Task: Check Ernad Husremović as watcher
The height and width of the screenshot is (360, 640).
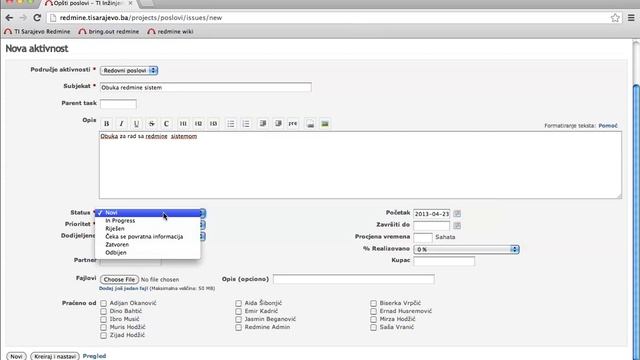Action: 373,311
